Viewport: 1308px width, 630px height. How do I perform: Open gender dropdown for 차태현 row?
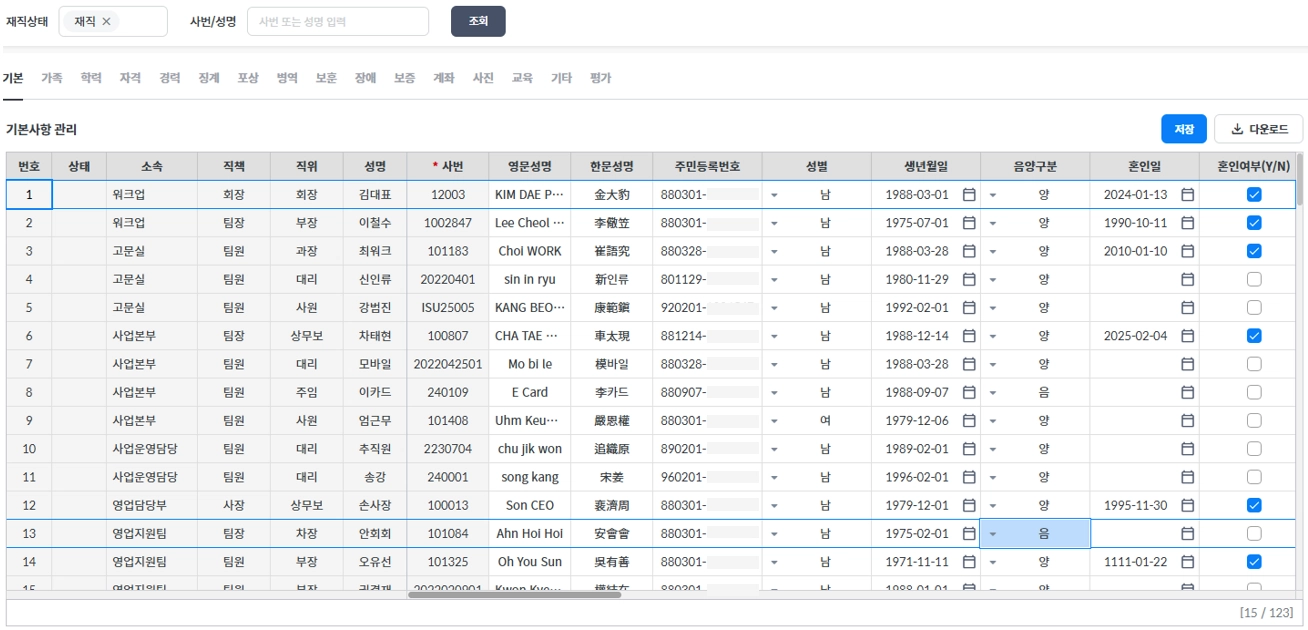point(774,336)
